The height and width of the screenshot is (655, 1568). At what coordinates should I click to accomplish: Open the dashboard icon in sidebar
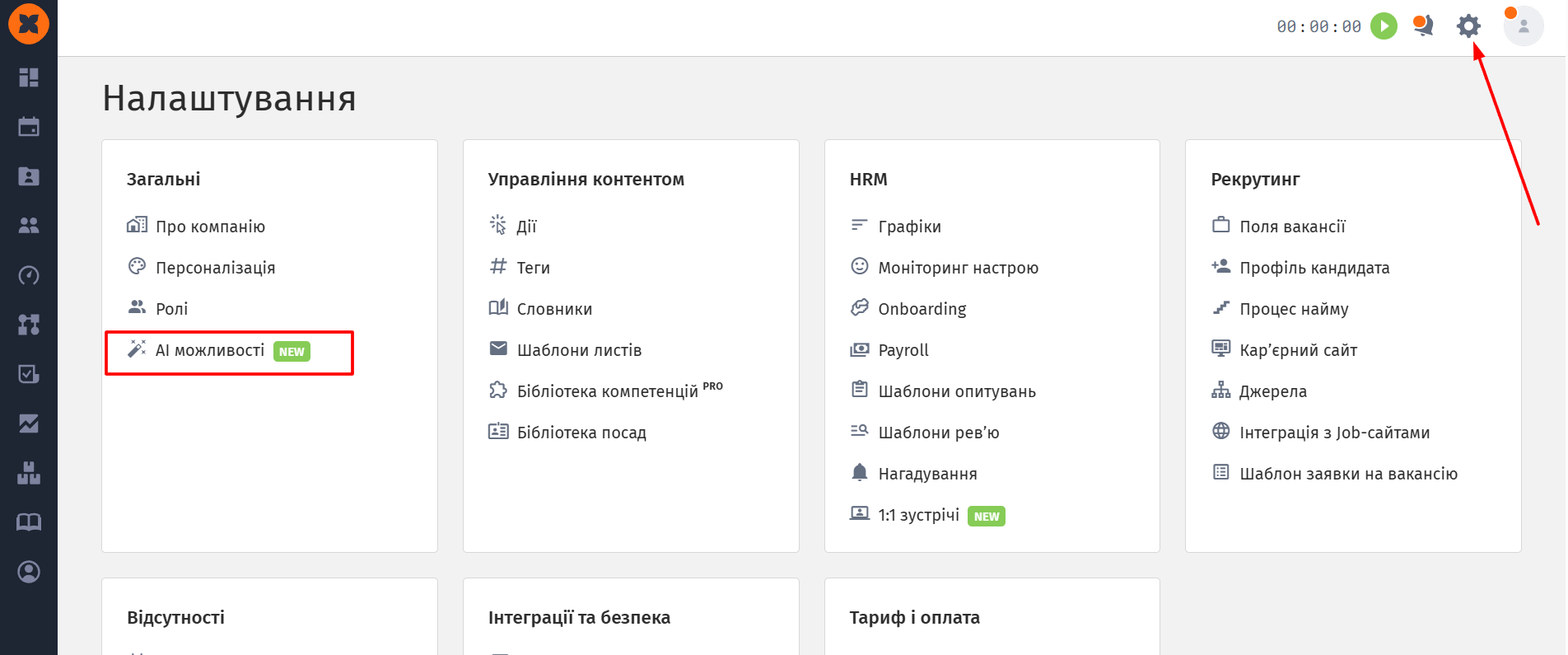click(29, 77)
